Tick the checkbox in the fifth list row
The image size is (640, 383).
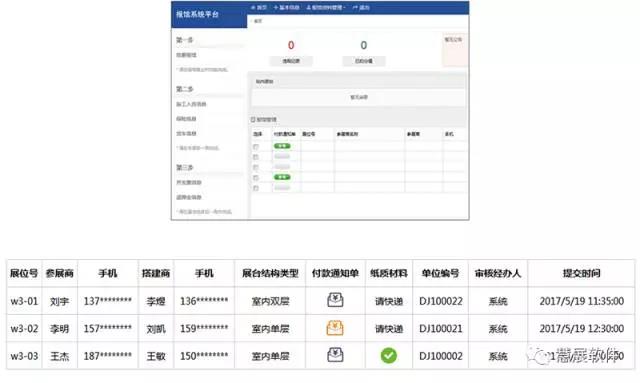(256, 188)
